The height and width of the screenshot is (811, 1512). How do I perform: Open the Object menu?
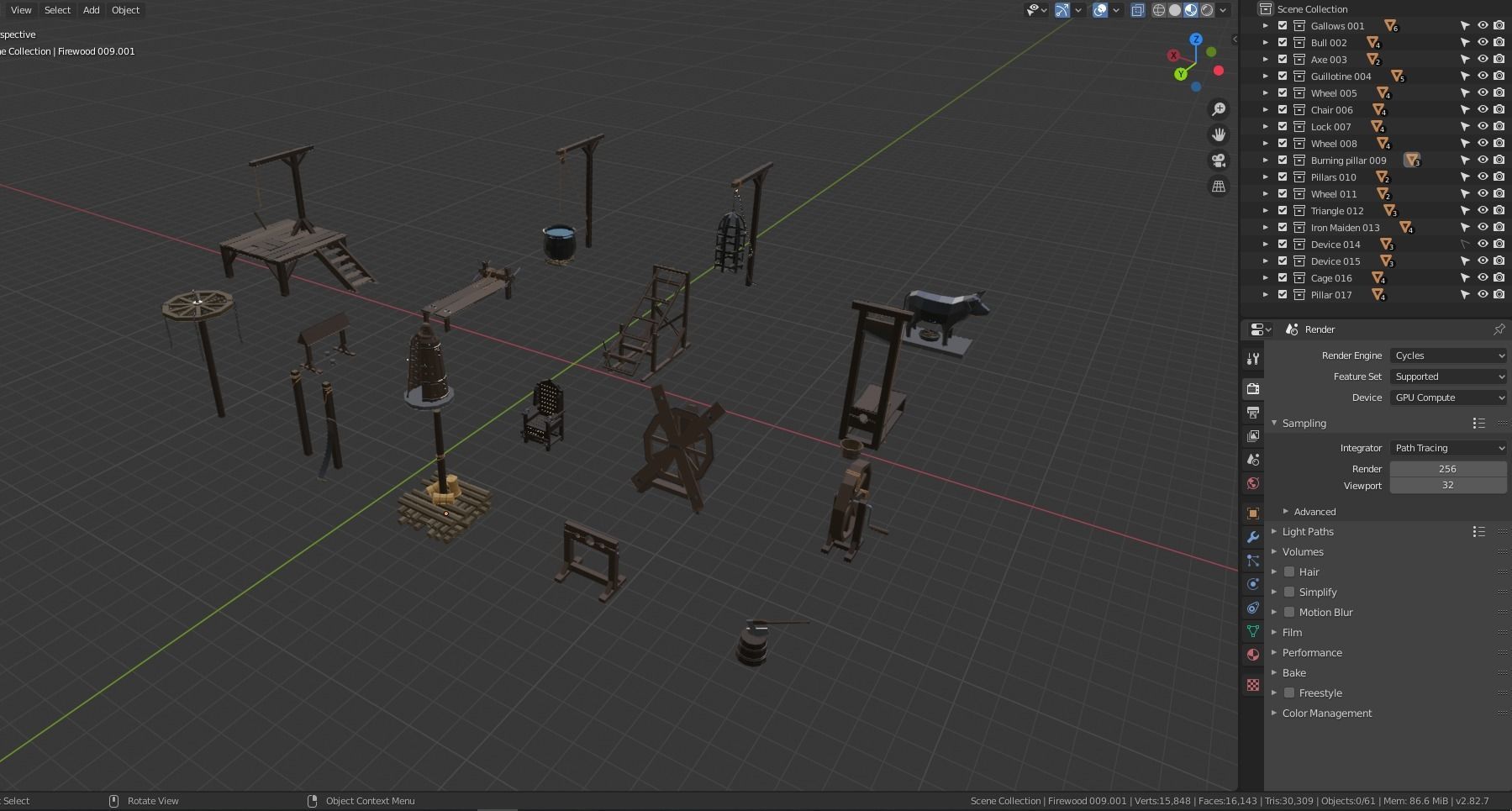click(125, 10)
